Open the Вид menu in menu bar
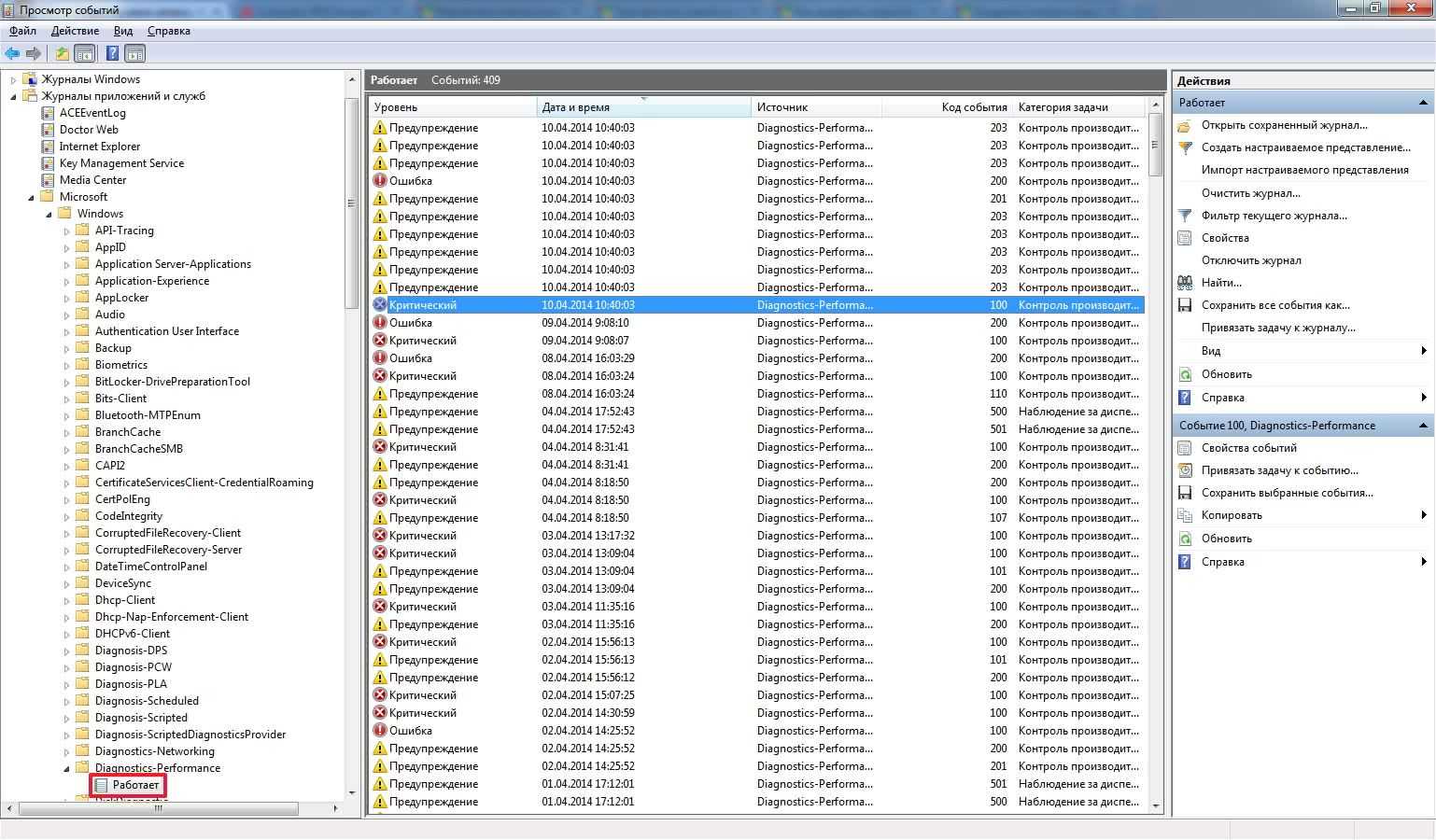 click(123, 31)
